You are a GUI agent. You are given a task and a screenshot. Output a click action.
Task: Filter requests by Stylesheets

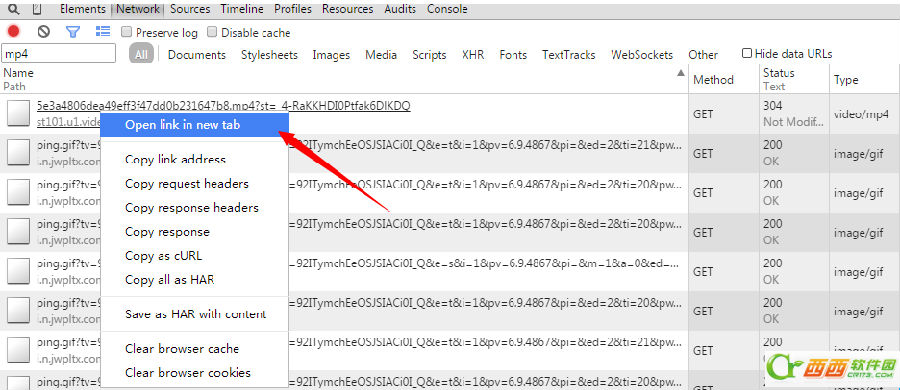click(x=269, y=55)
